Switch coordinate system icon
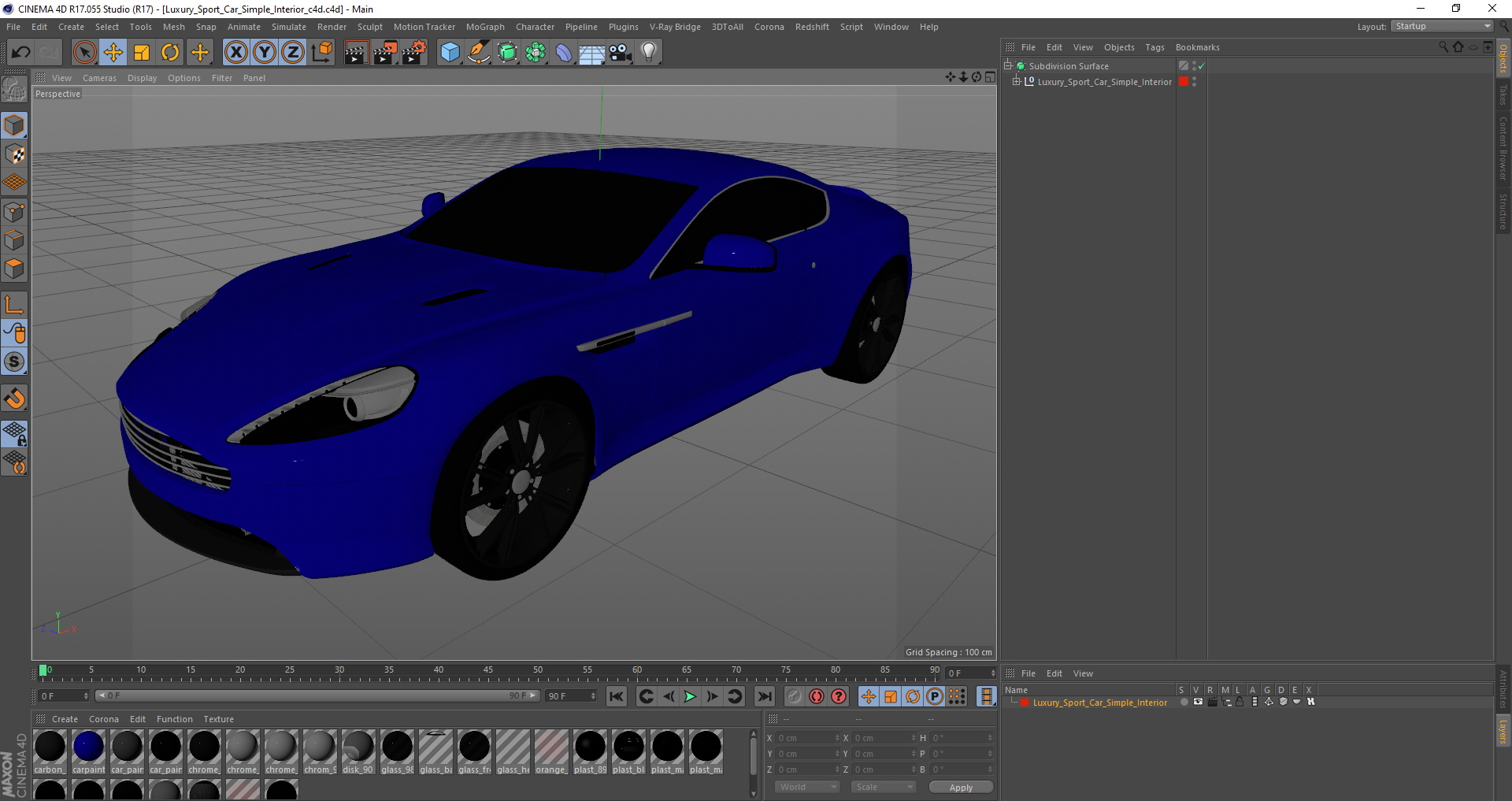Viewport: 1512px width, 801px height. (321, 53)
